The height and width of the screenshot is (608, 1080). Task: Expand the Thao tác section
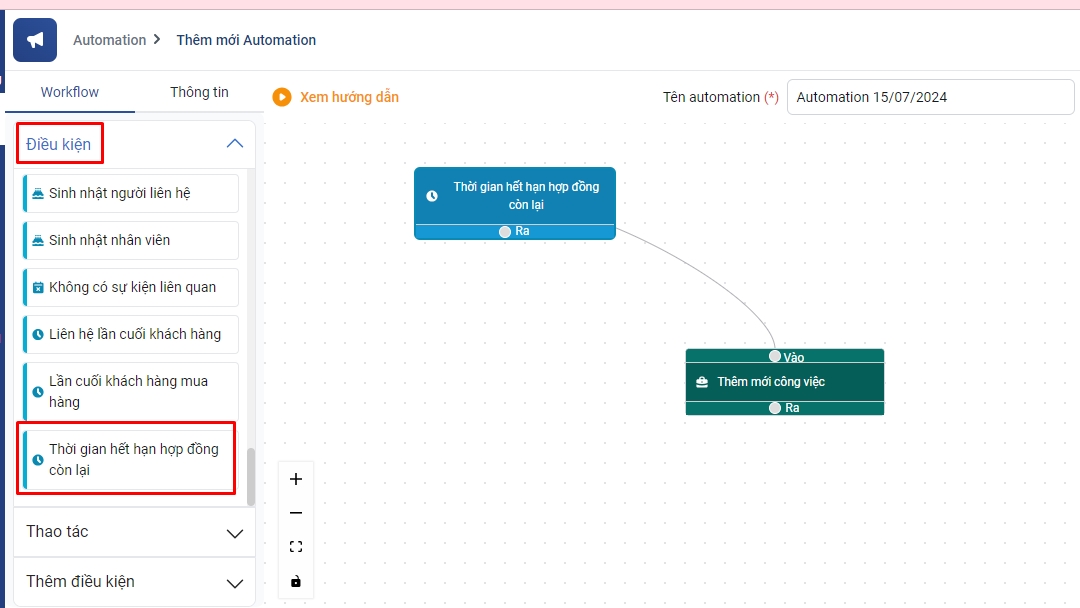click(x=235, y=533)
